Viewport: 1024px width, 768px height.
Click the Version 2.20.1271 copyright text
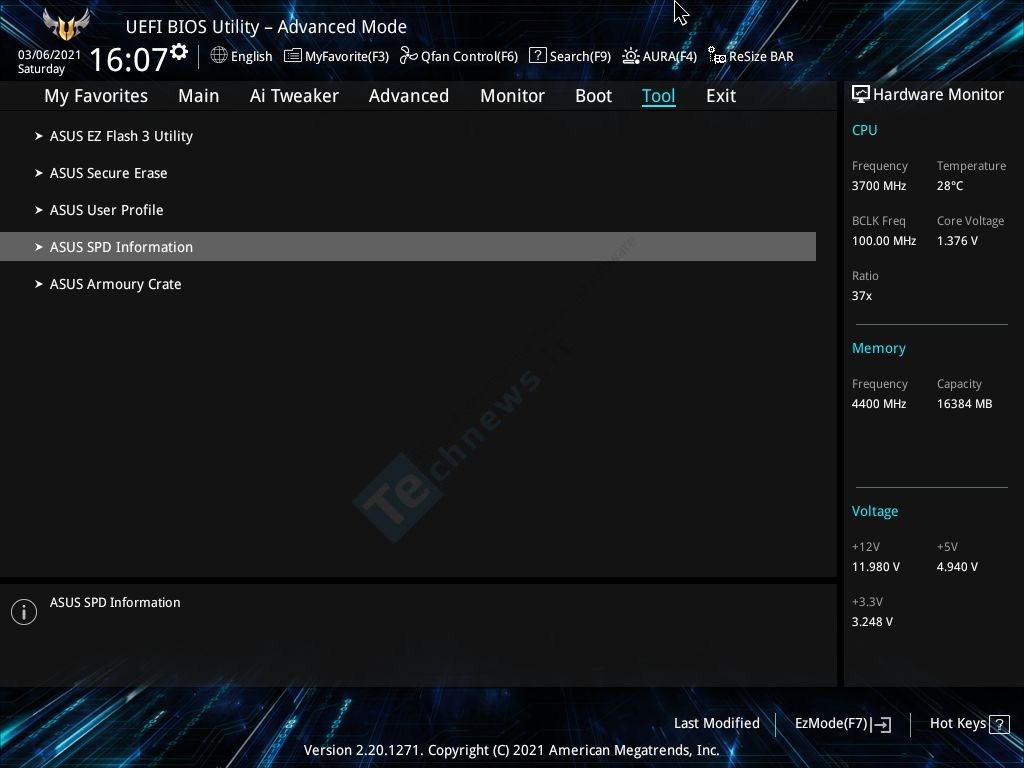pos(511,750)
